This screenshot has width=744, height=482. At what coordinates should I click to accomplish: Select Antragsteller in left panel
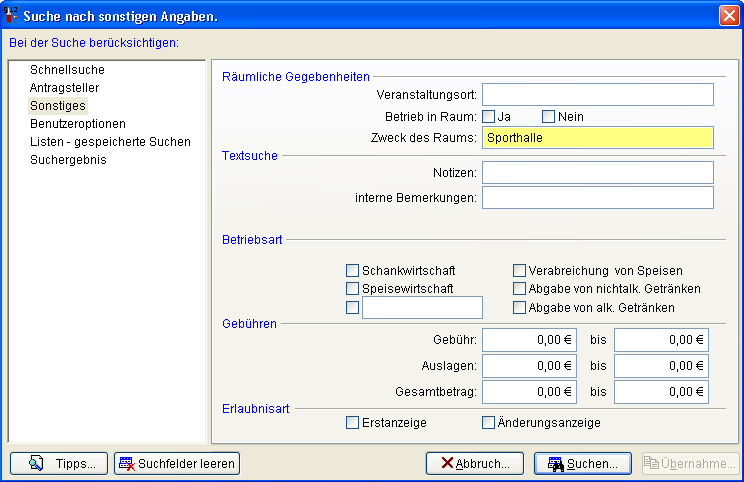tap(64, 88)
